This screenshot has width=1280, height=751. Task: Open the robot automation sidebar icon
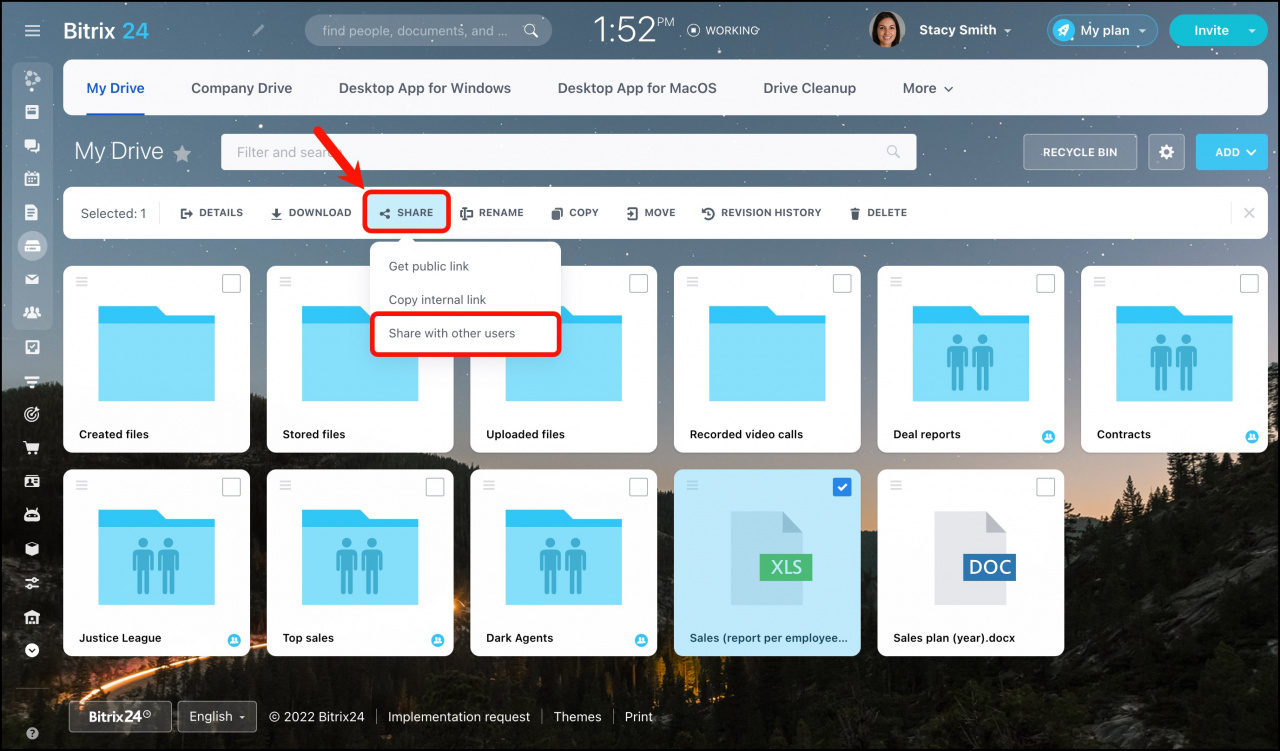click(x=32, y=515)
